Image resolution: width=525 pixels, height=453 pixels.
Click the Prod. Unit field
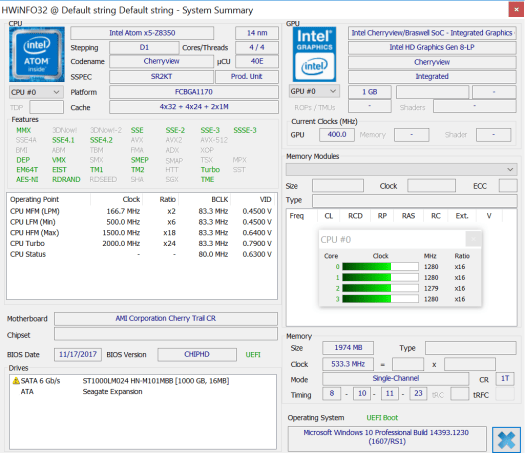(247, 77)
